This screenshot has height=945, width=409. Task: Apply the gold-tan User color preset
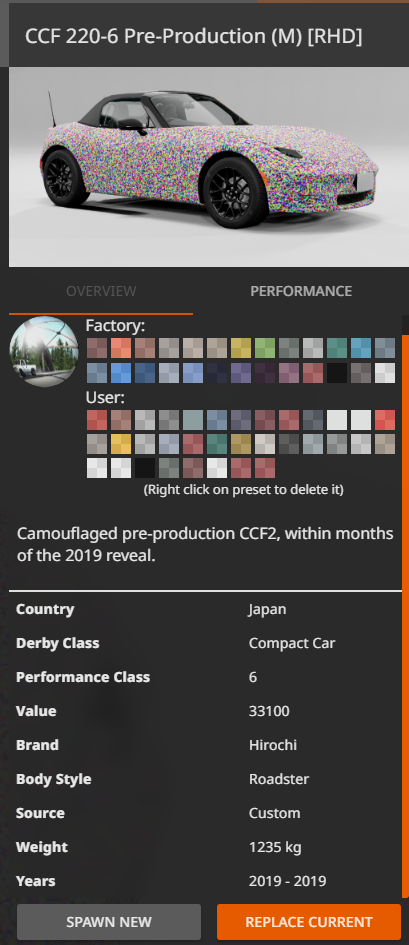(x=241, y=444)
